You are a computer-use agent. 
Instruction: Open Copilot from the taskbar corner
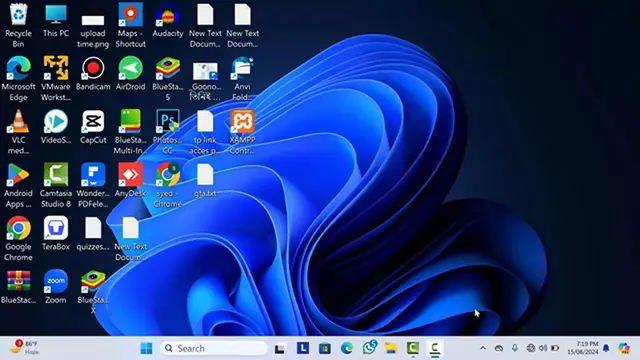click(x=624, y=348)
